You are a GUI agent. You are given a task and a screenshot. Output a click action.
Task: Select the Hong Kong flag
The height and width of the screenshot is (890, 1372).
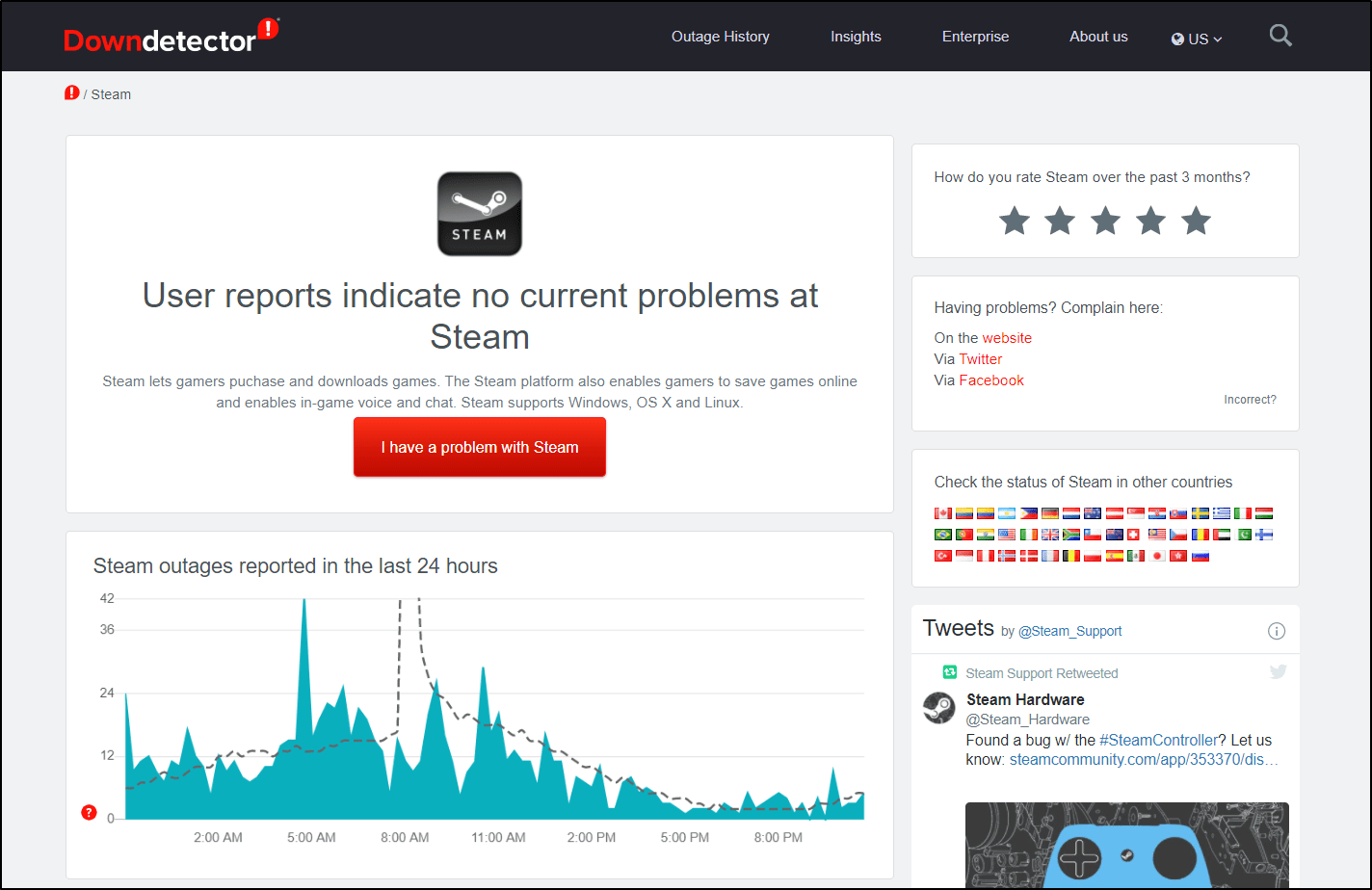tap(1178, 556)
